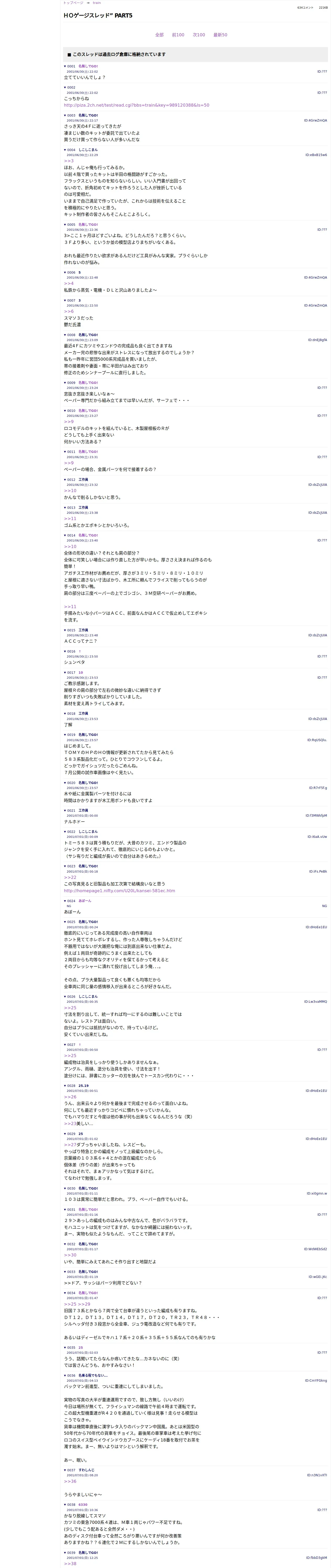
Task: Click the thread title HOゲージスレッド PART5
Action: click(98, 15)
